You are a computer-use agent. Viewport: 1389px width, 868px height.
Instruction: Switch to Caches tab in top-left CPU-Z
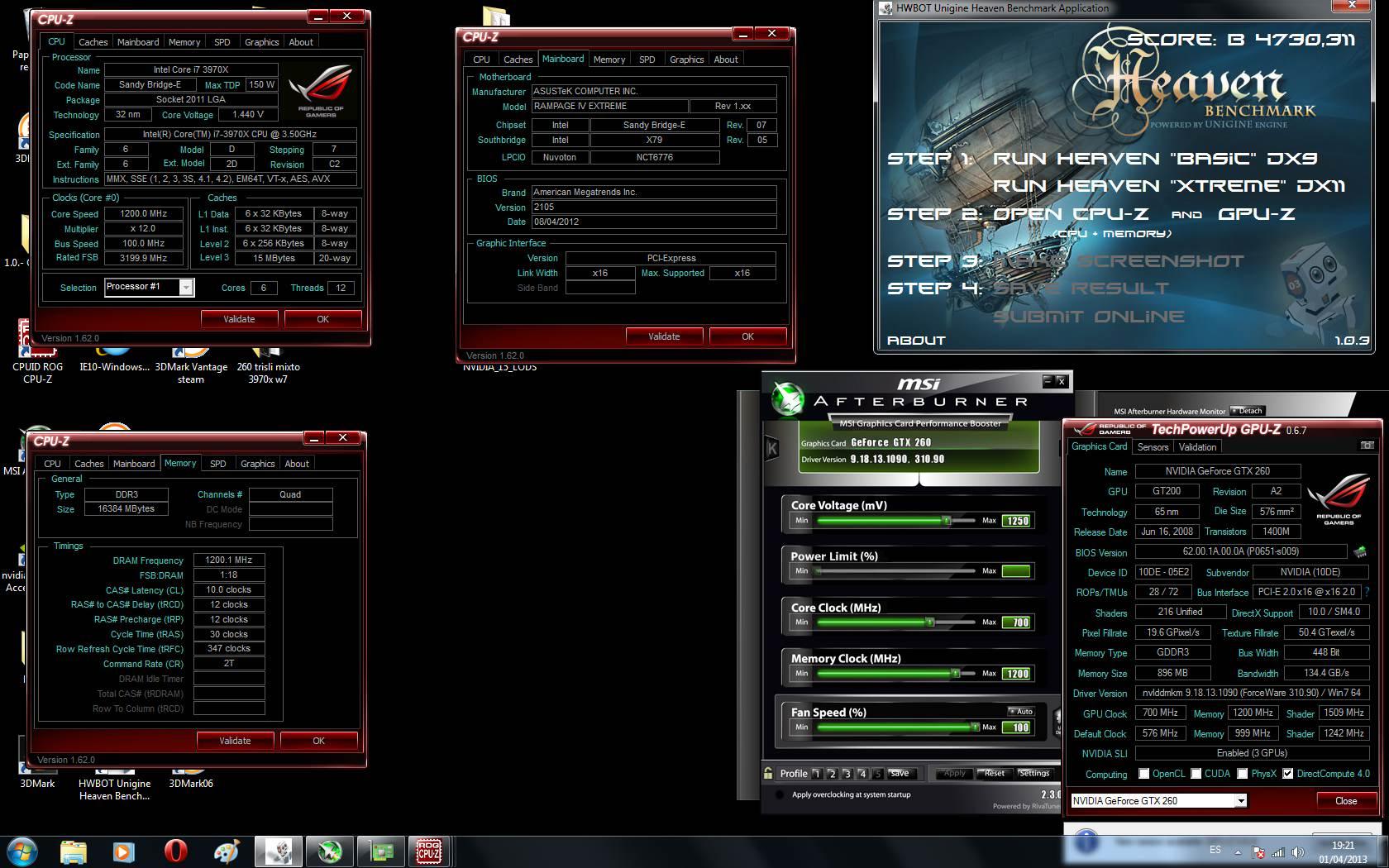click(93, 42)
